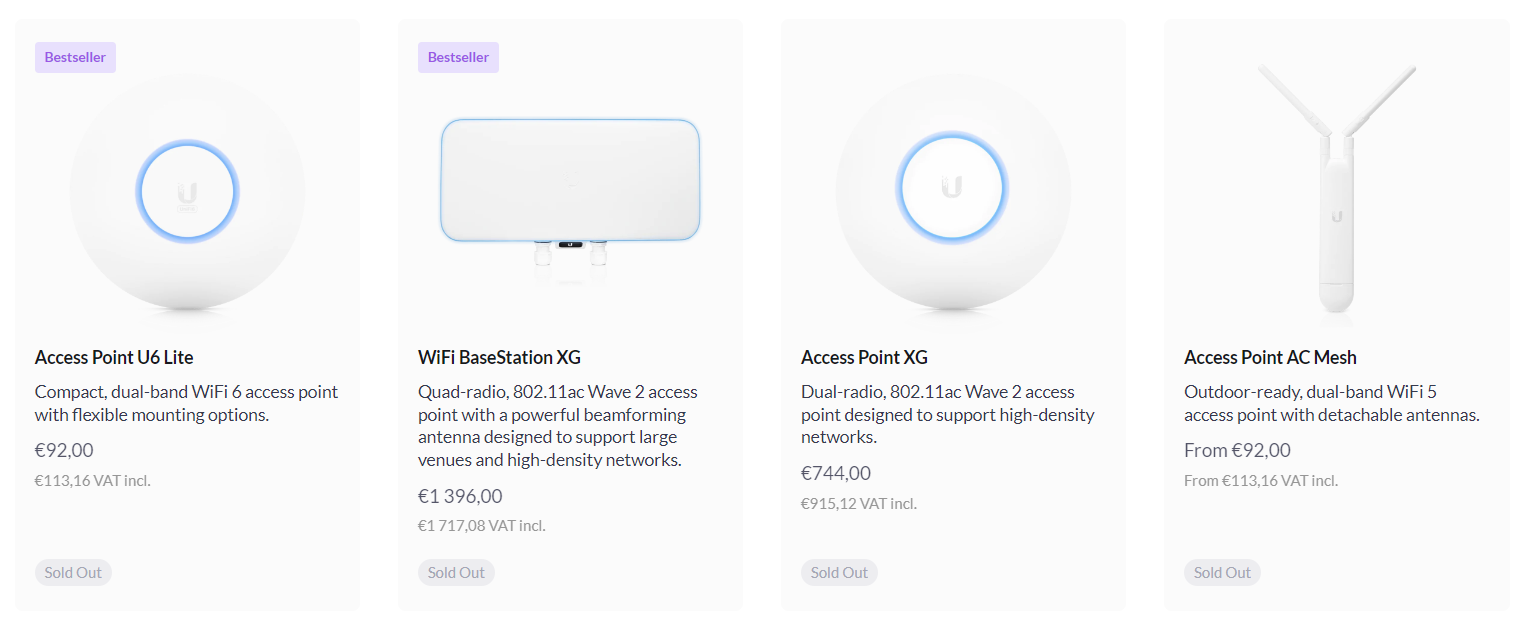Click Sold Out under WiFi BaseStation XG
This screenshot has height=628, width=1530.
pos(456,572)
